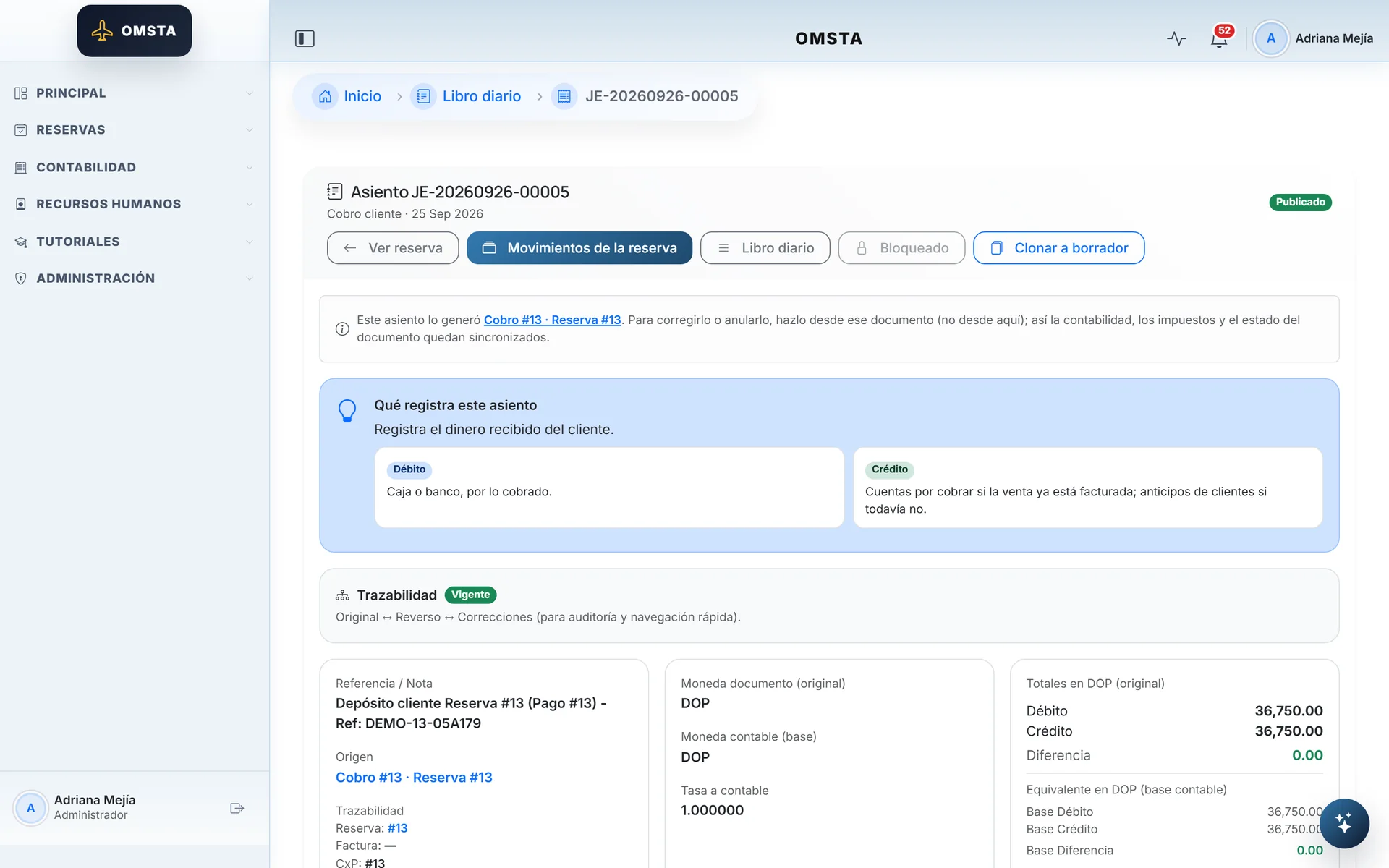This screenshot has width=1389, height=868.
Task: Click Adriana Mejía avatar in header
Action: click(x=1270, y=38)
